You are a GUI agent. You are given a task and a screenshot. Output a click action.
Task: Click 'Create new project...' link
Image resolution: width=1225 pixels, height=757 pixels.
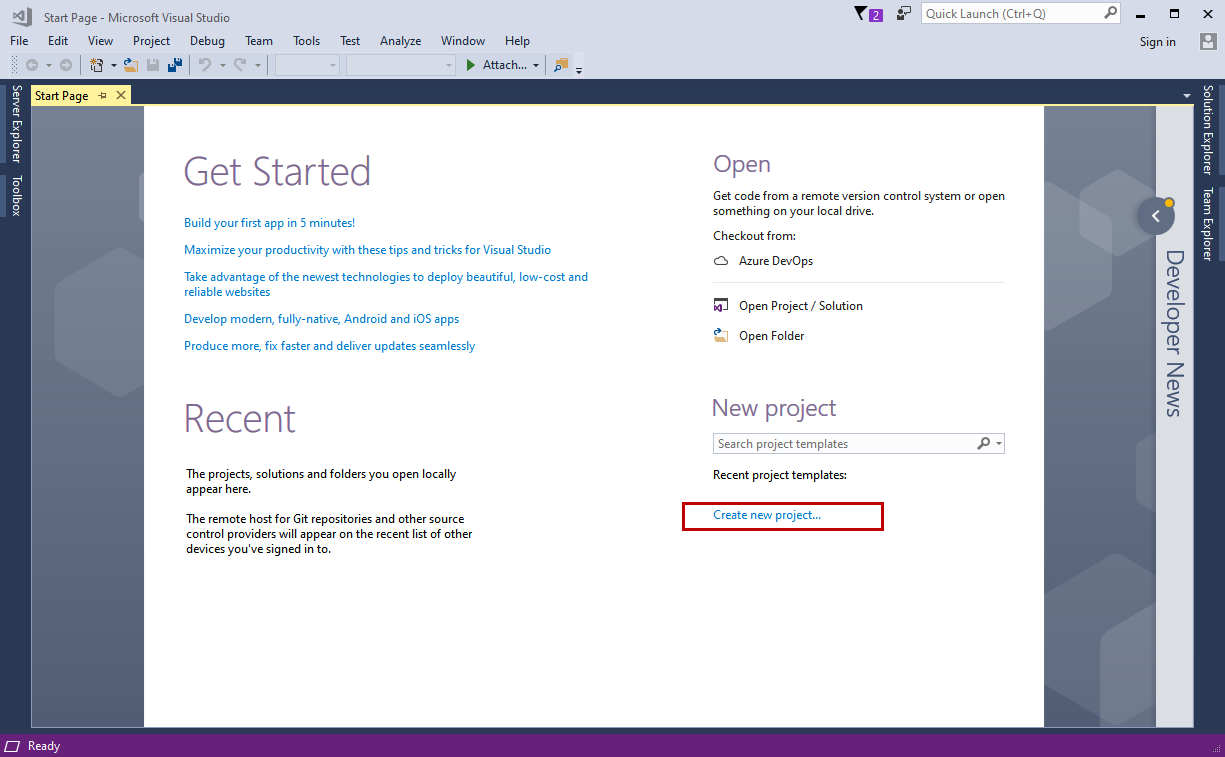(x=767, y=515)
